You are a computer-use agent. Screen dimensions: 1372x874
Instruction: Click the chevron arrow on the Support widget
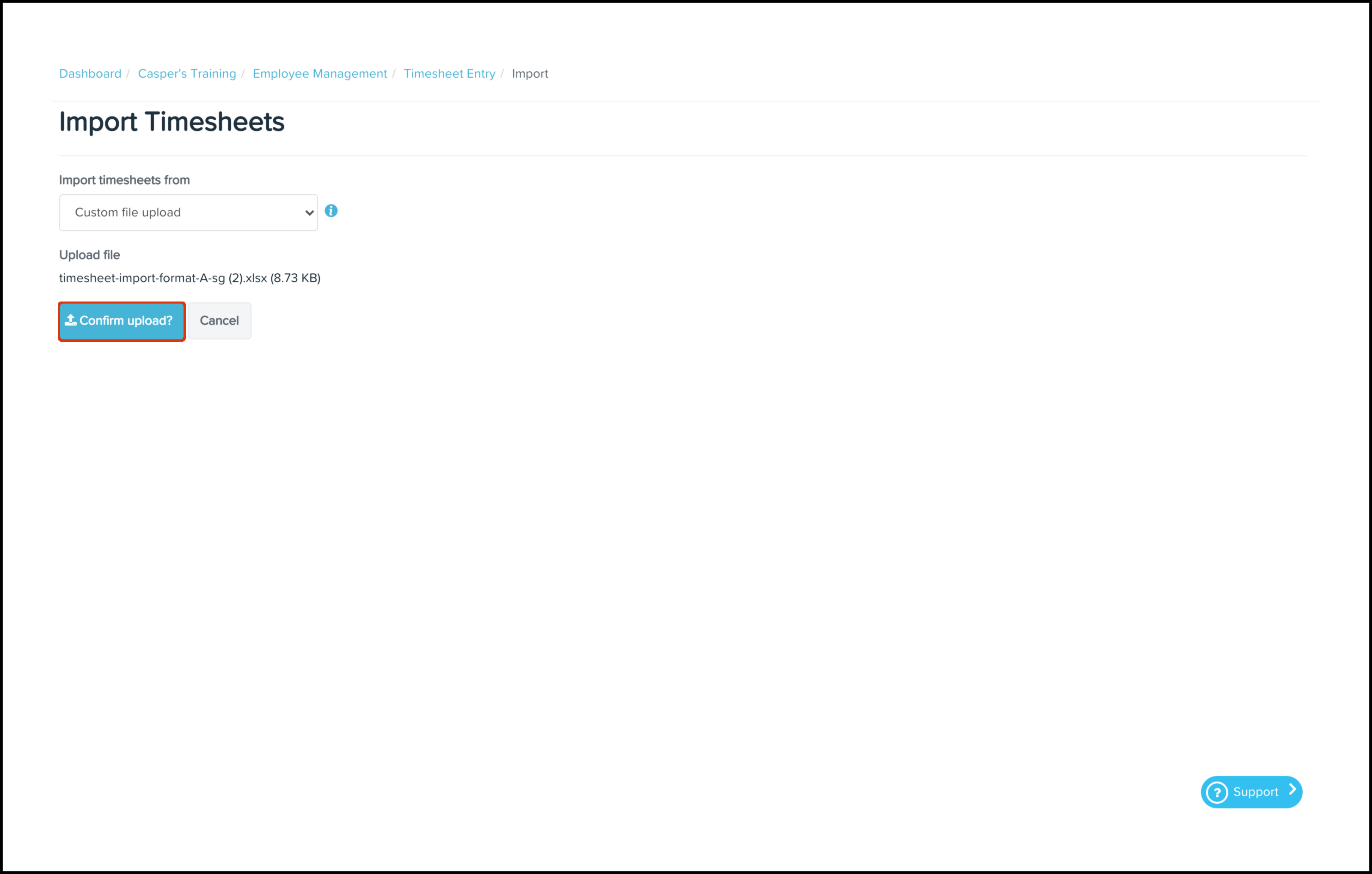point(1292,790)
